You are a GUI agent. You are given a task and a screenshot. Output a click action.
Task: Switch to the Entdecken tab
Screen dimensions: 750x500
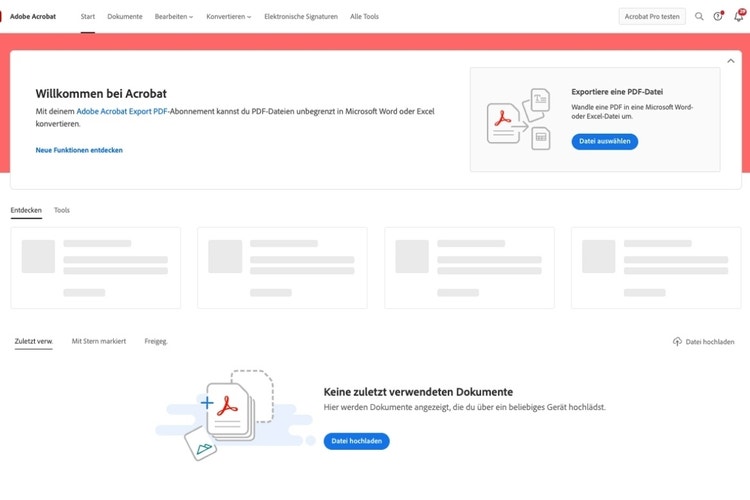[x=26, y=210]
